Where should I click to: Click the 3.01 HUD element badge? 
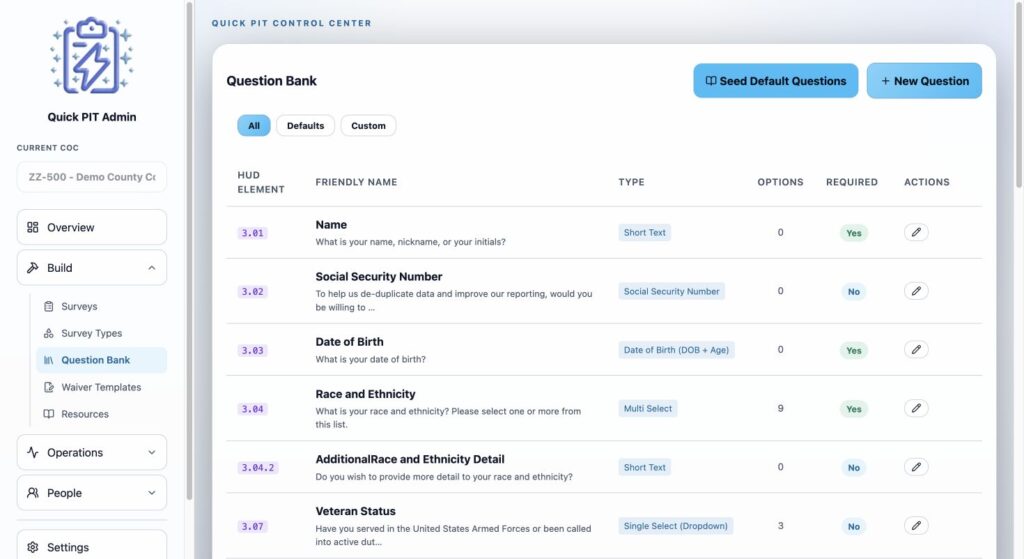(253, 233)
